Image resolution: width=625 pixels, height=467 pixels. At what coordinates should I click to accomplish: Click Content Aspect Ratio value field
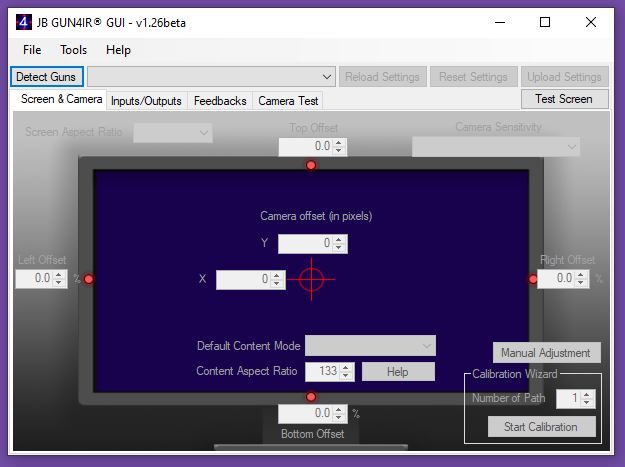pos(323,371)
